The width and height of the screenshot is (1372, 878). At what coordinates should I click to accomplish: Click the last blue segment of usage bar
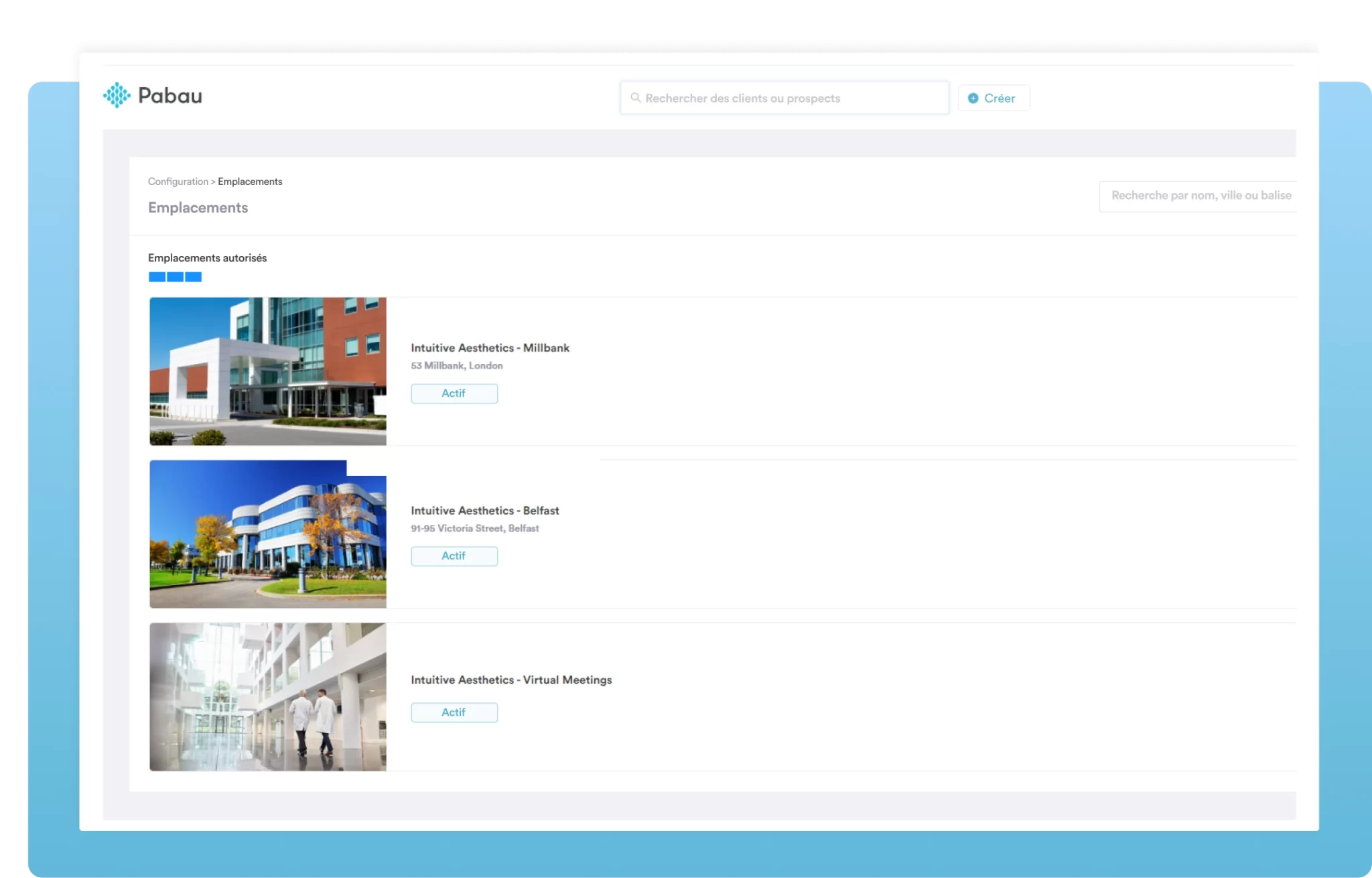click(194, 277)
